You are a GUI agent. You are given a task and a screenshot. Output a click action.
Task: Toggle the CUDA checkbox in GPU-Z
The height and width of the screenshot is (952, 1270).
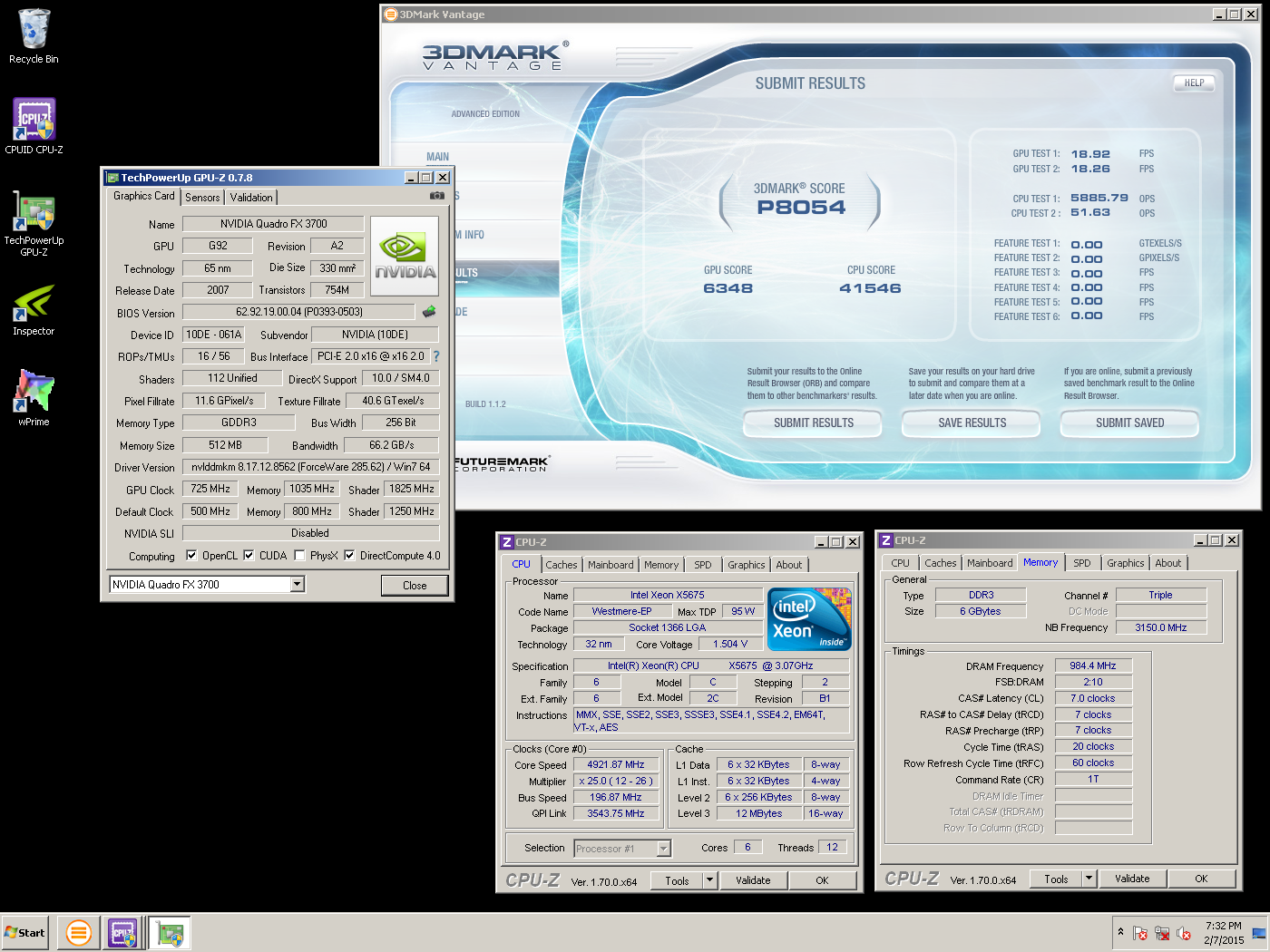pos(249,556)
